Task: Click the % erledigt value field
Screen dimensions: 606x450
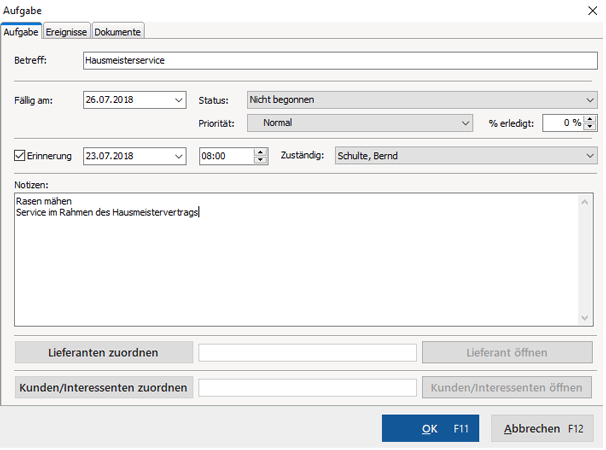Action: (563, 123)
